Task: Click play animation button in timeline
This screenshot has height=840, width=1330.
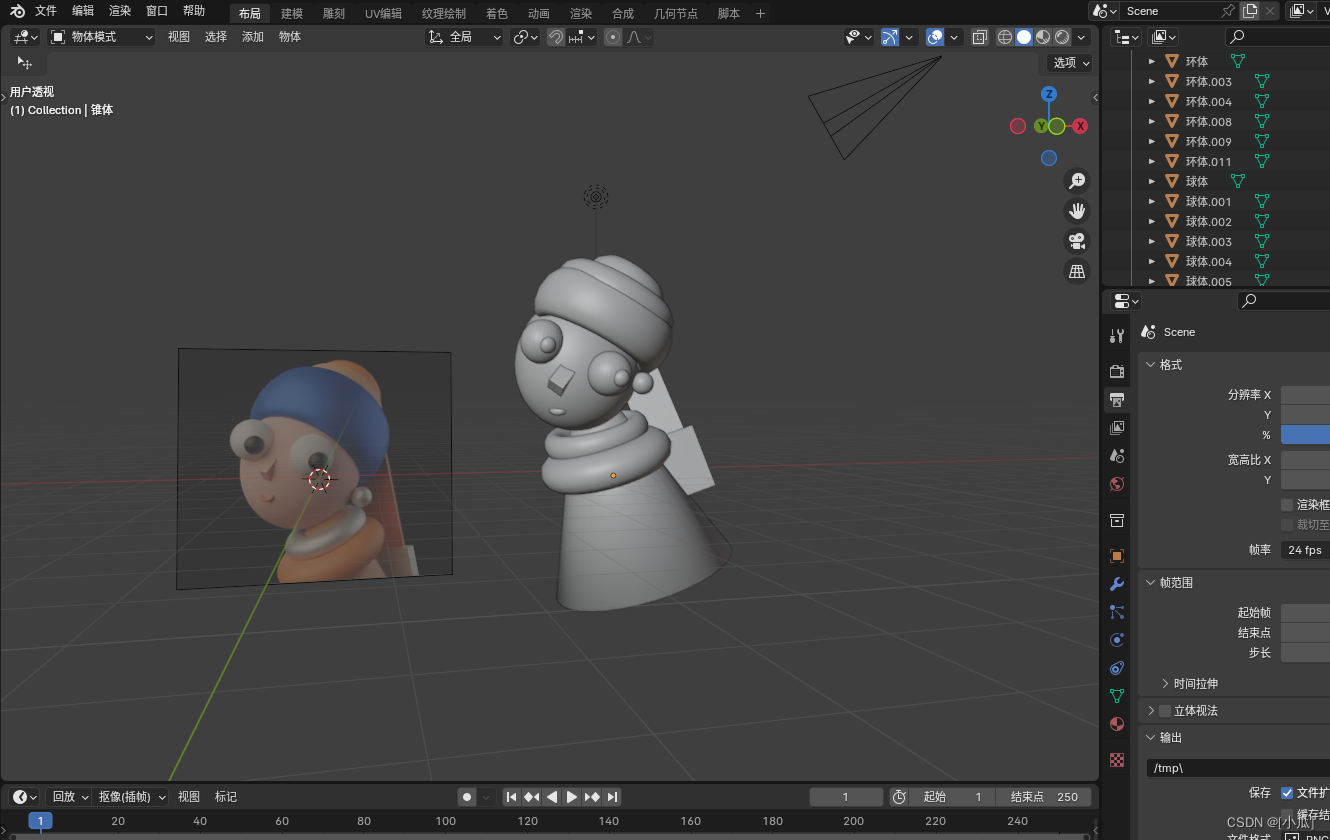Action: 572,797
